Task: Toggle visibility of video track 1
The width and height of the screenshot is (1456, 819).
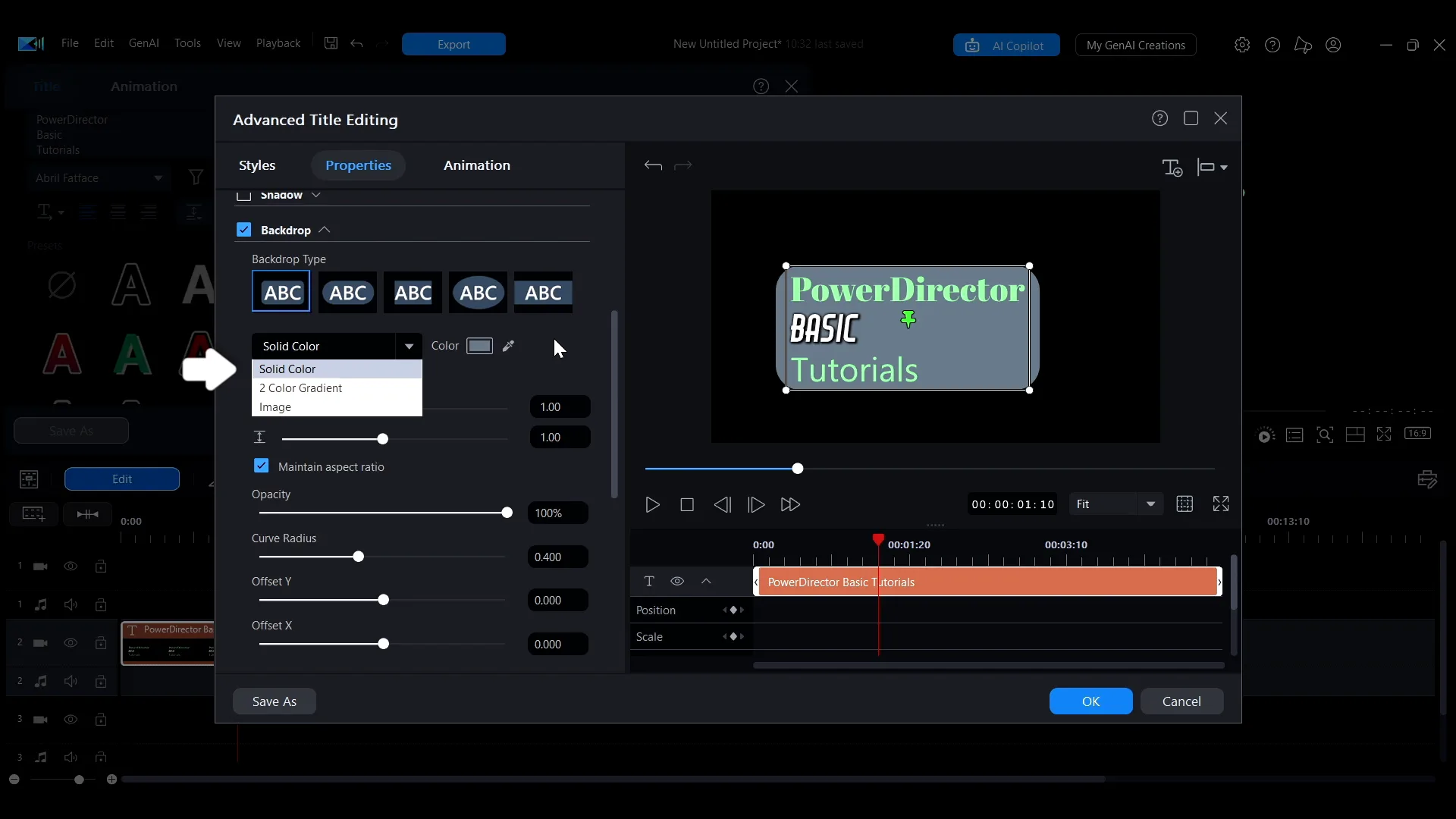Action: 71,566
